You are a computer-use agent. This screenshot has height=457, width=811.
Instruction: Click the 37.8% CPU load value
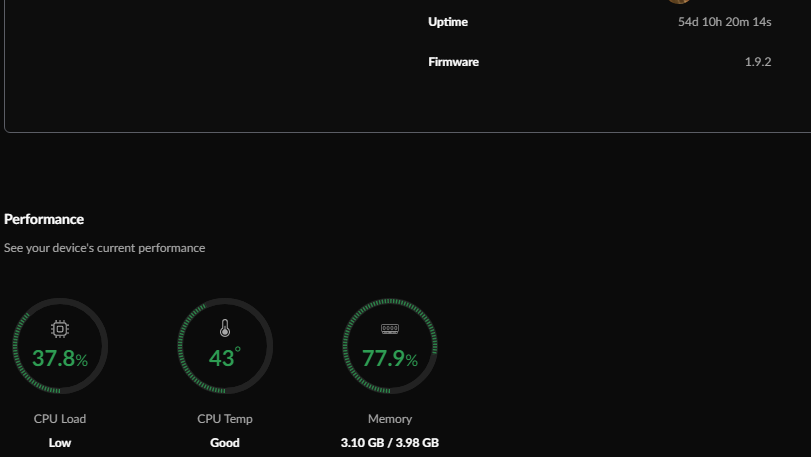(x=60, y=358)
